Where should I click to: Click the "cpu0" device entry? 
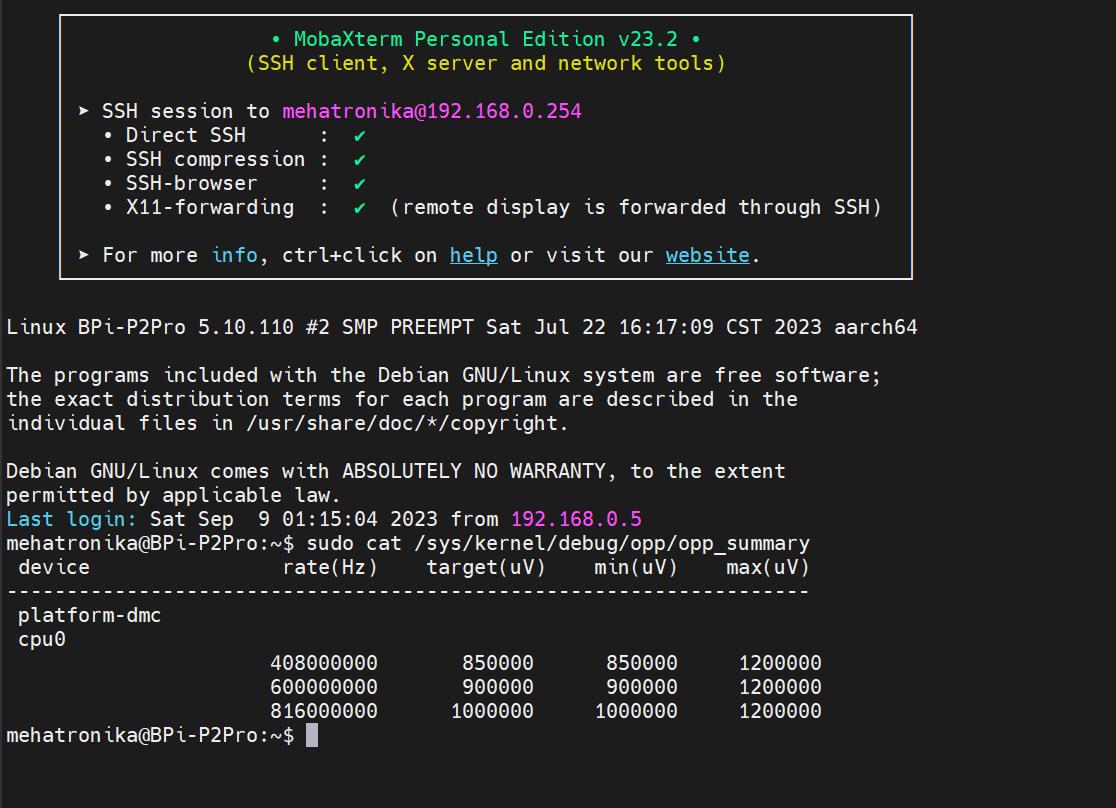[42, 639]
